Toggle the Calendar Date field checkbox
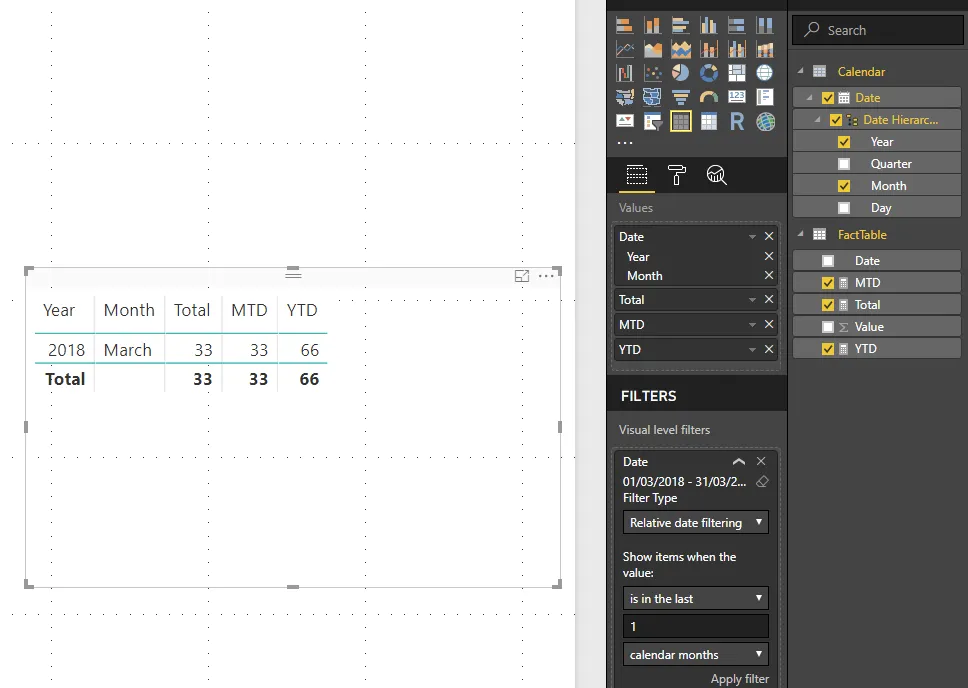The width and height of the screenshot is (968, 688). (828, 98)
